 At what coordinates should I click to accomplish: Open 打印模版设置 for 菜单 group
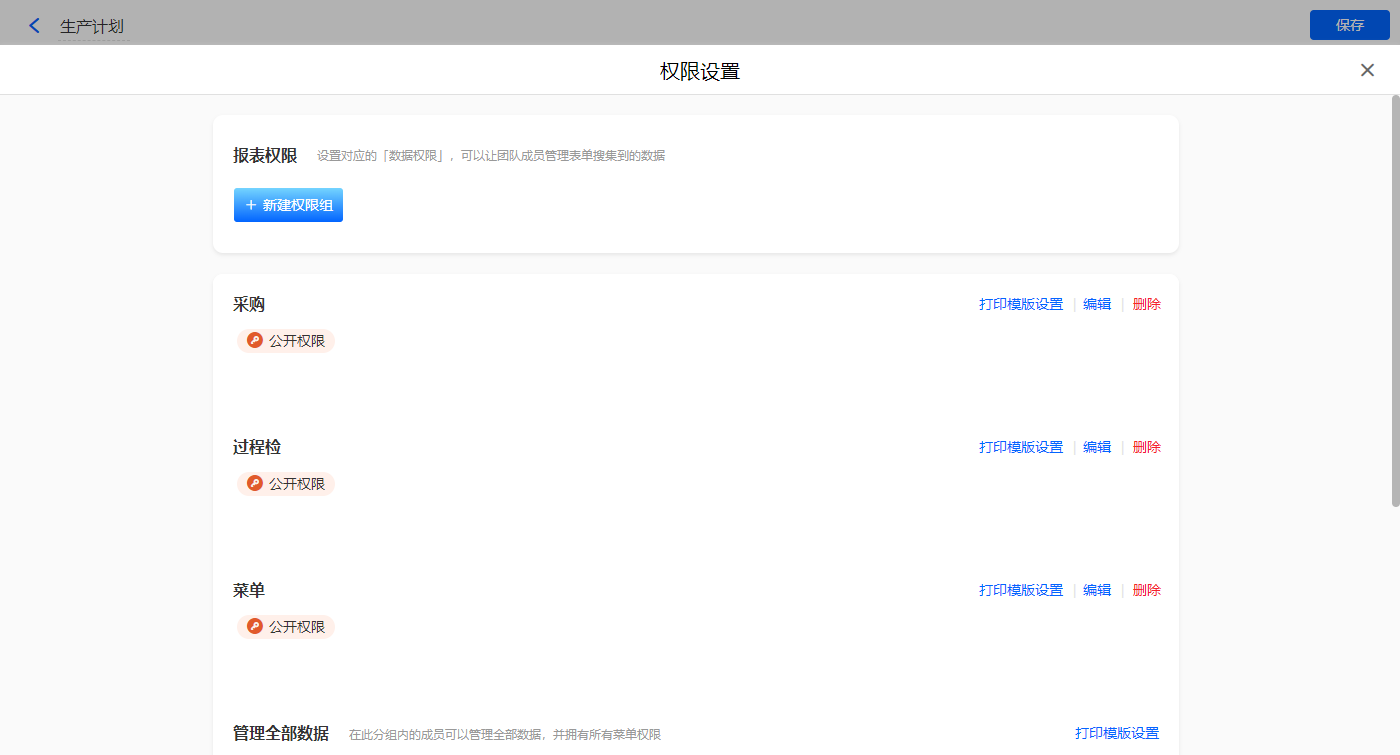[1020, 590]
